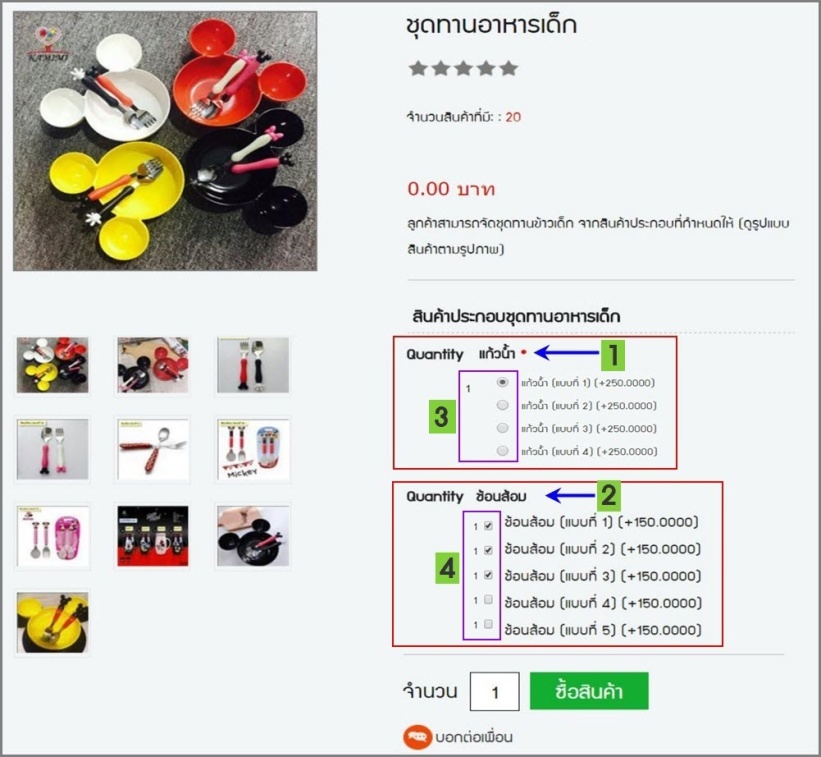Open the Mickey packaged cutlery thumbnail

(253, 450)
